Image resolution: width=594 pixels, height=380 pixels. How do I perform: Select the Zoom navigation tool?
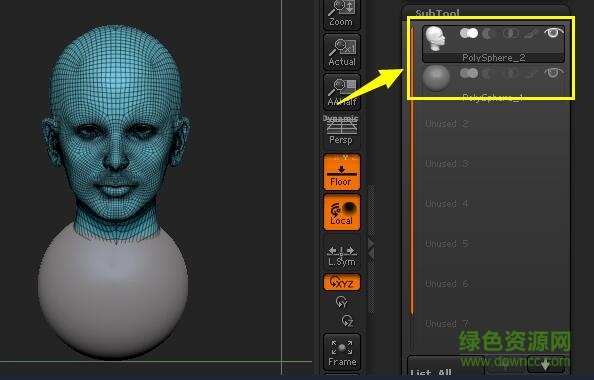click(x=341, y=14)
